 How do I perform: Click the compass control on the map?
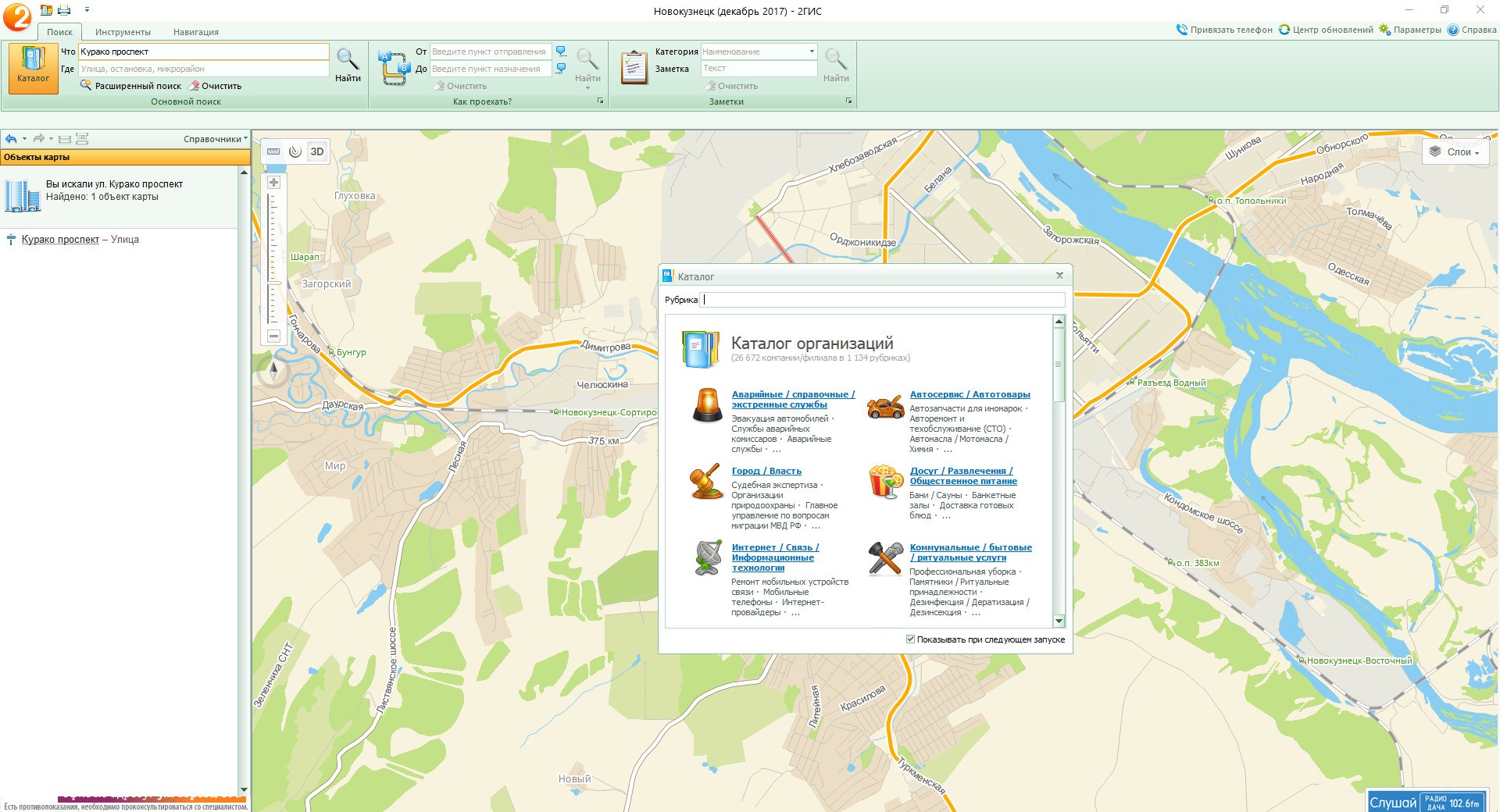click(273, 372)
